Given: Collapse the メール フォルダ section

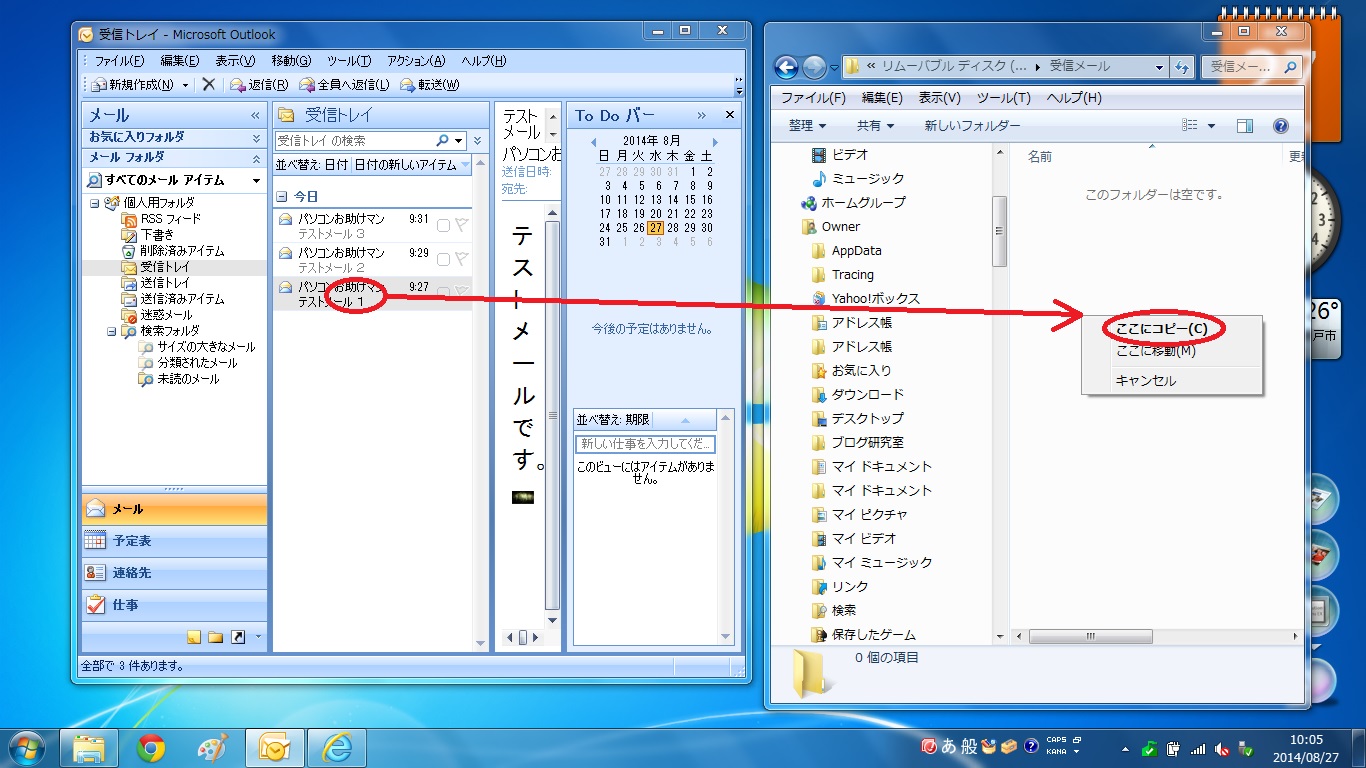Looking at the screenshot, I should point(256,158).
